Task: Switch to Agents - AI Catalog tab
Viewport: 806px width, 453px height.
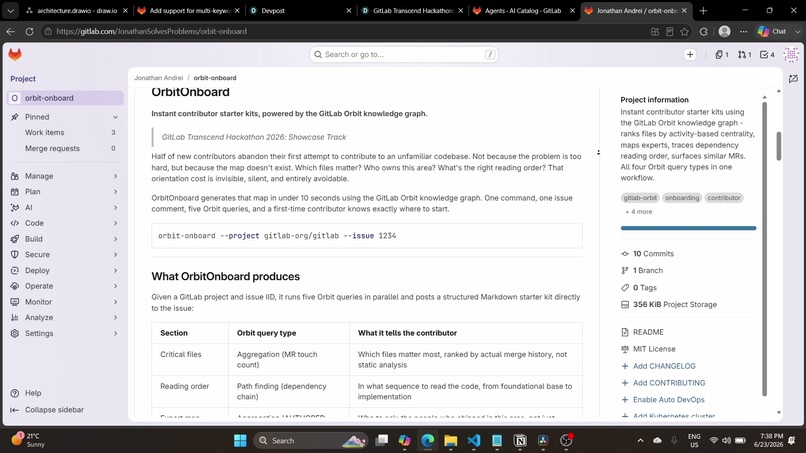Action: coord(523,10)
